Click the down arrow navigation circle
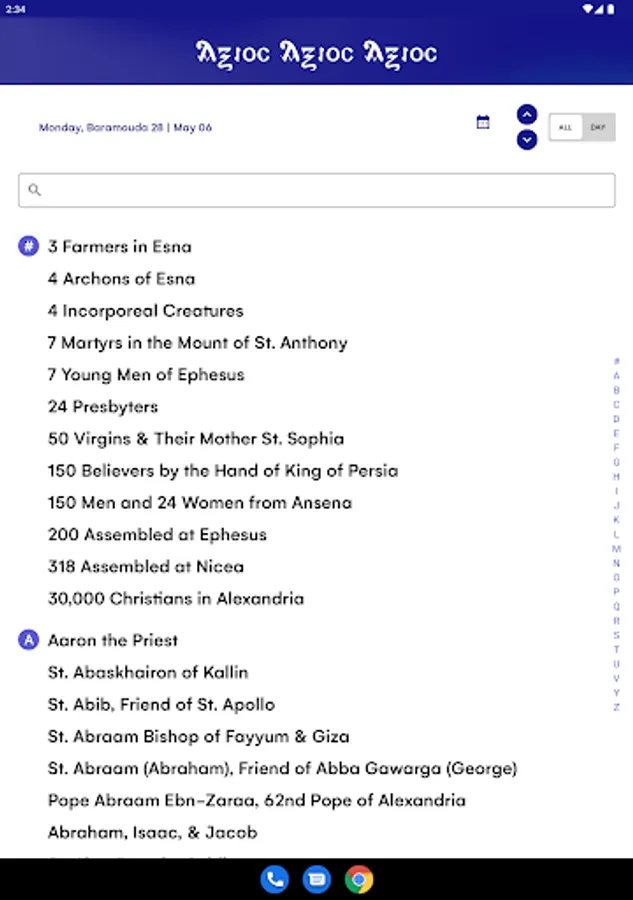 527,140
